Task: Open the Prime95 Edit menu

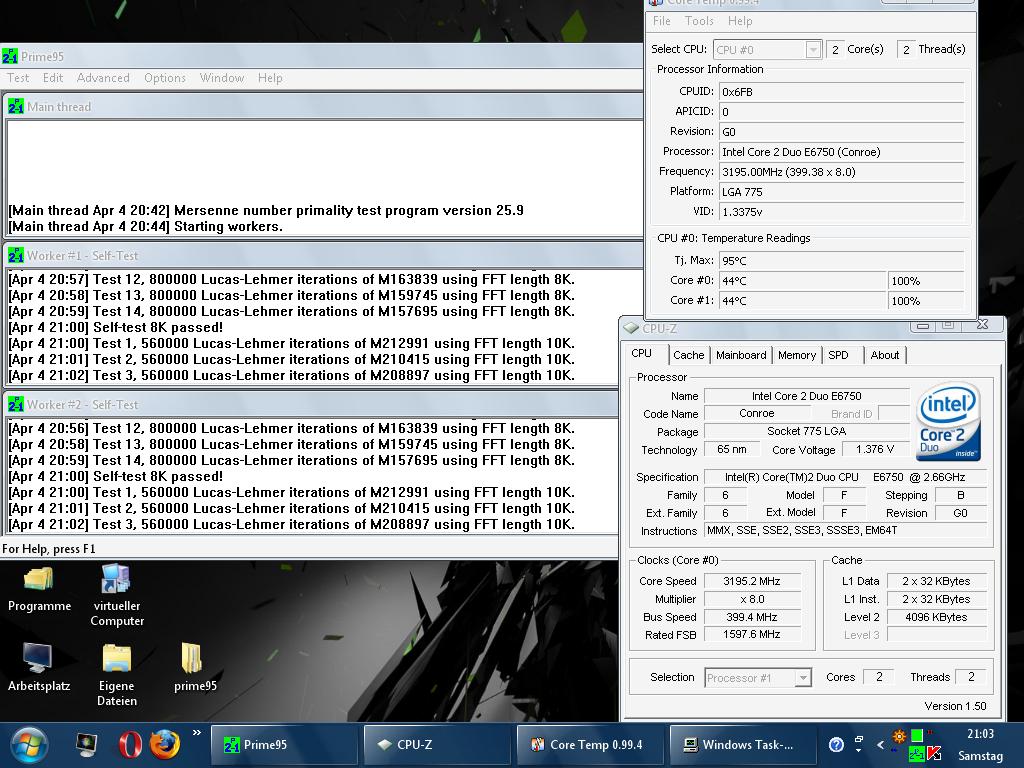Action: pyautogui.click(x=53, y=78)
